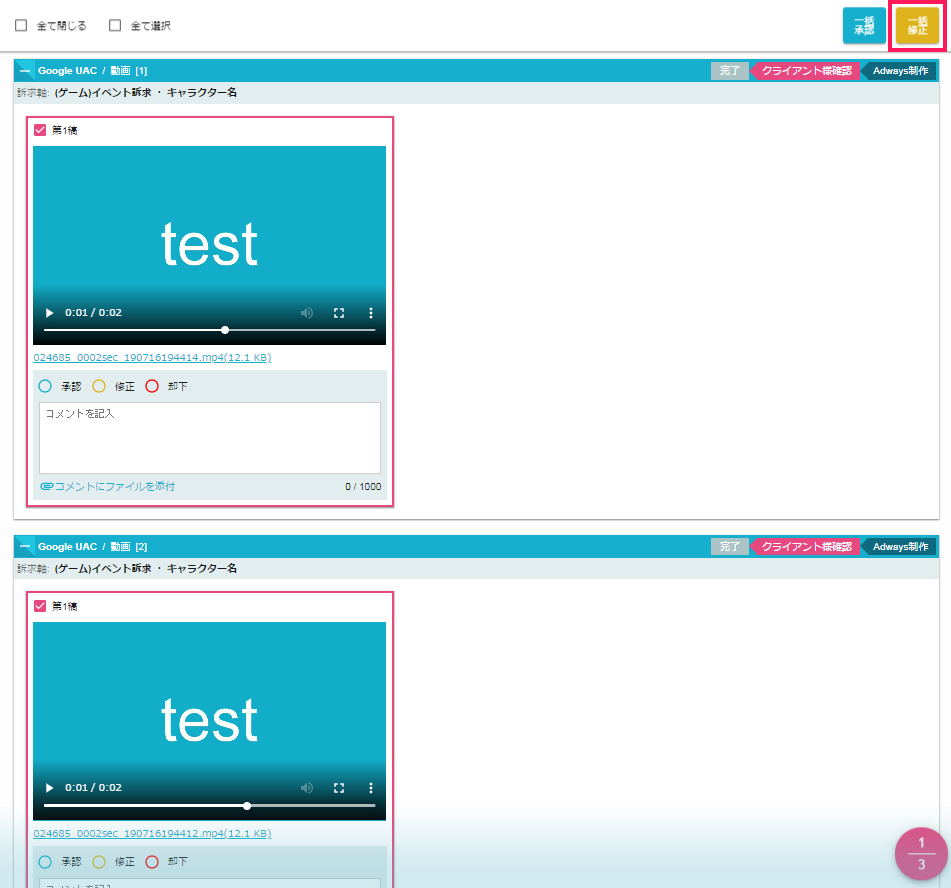Enter fullscreen on the first video

pyautogui.click(x=339, y=313)
